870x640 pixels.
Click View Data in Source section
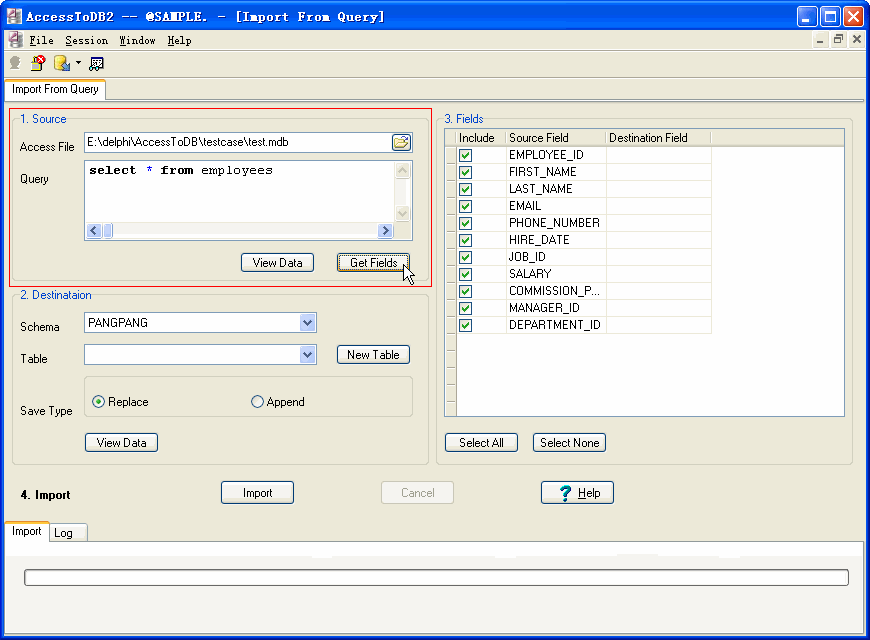click(x=277, y=263)
